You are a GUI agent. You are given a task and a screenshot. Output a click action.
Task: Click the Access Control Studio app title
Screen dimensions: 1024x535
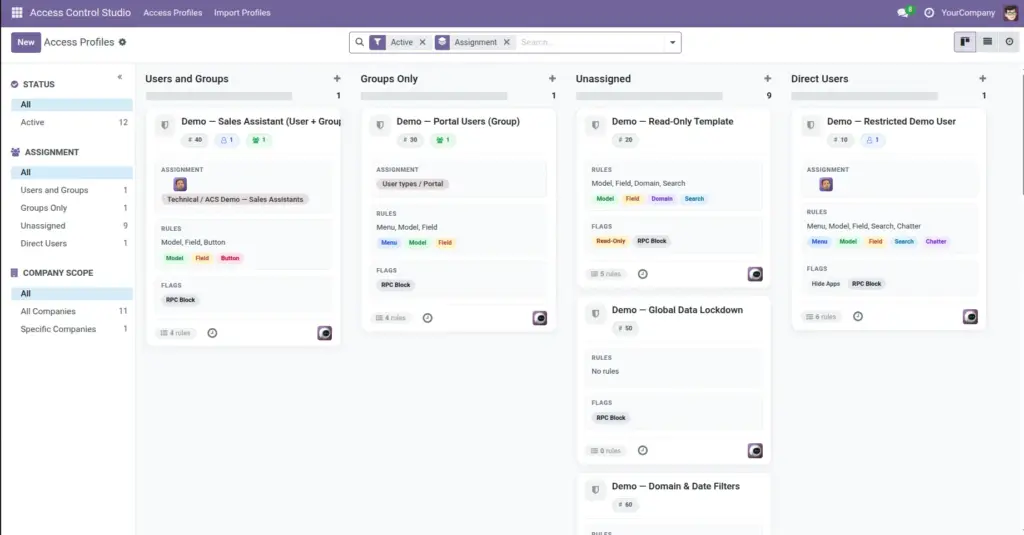pyautogui.click(x=80, y=12)
